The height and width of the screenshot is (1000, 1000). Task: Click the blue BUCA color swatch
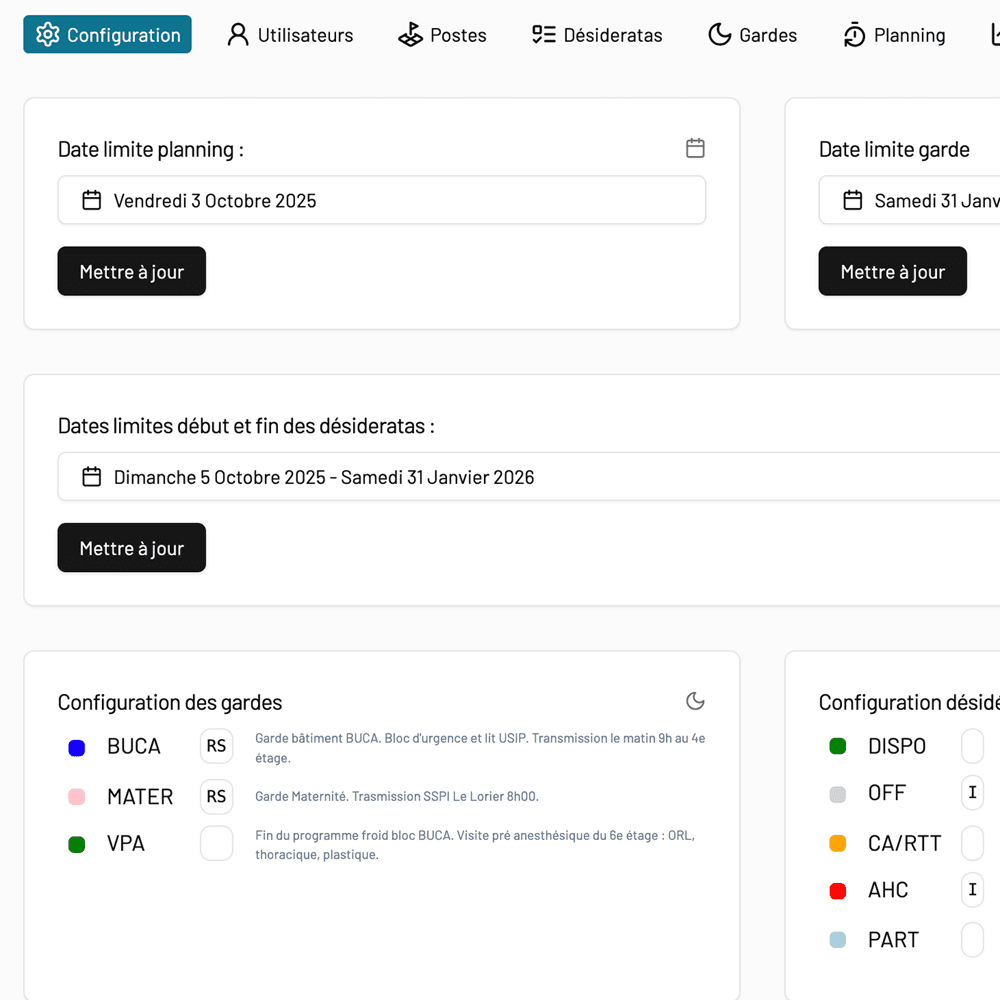point(76,748)
